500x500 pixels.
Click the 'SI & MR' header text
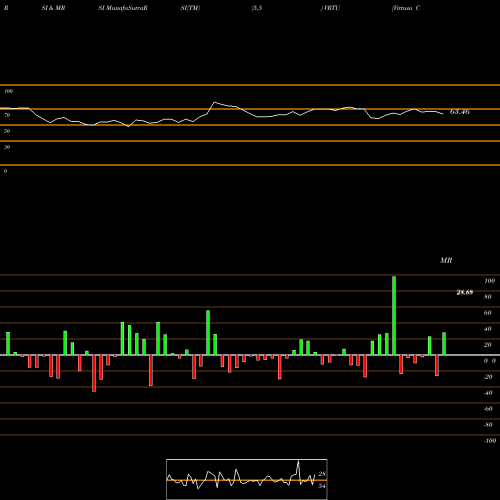[53, 8]
